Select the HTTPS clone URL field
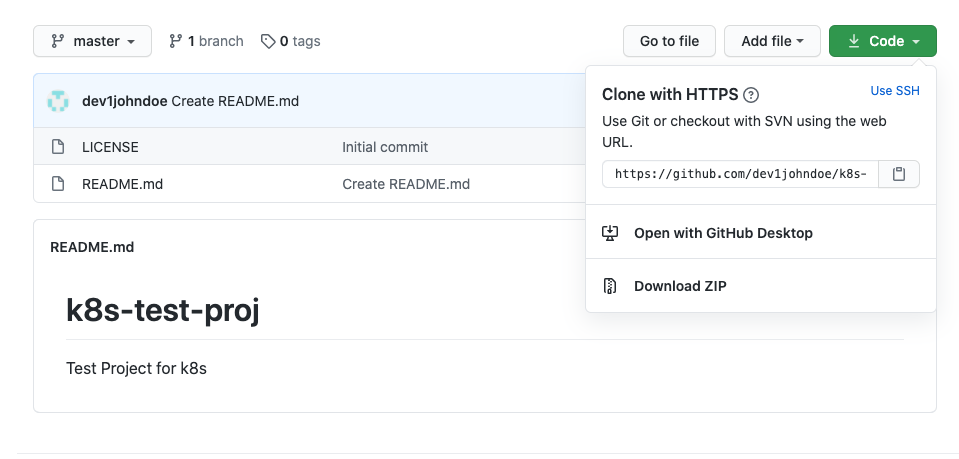Viewport: 959px width, 459px height. (740, 174)
